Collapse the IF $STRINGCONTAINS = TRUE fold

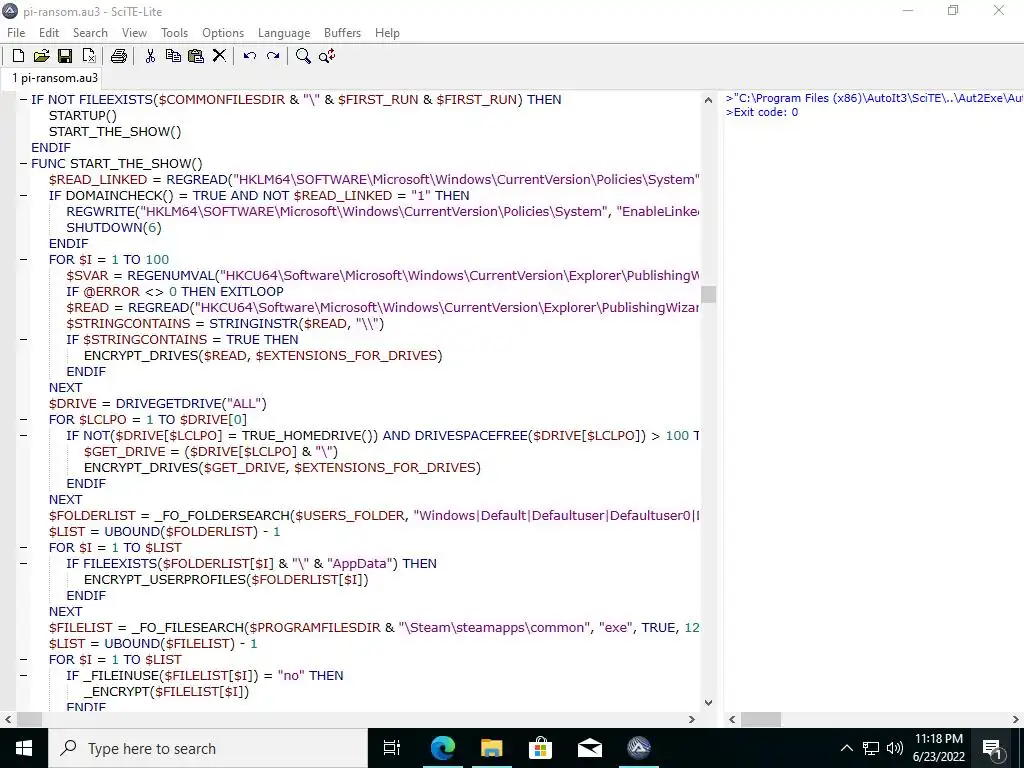coord(24,340)
